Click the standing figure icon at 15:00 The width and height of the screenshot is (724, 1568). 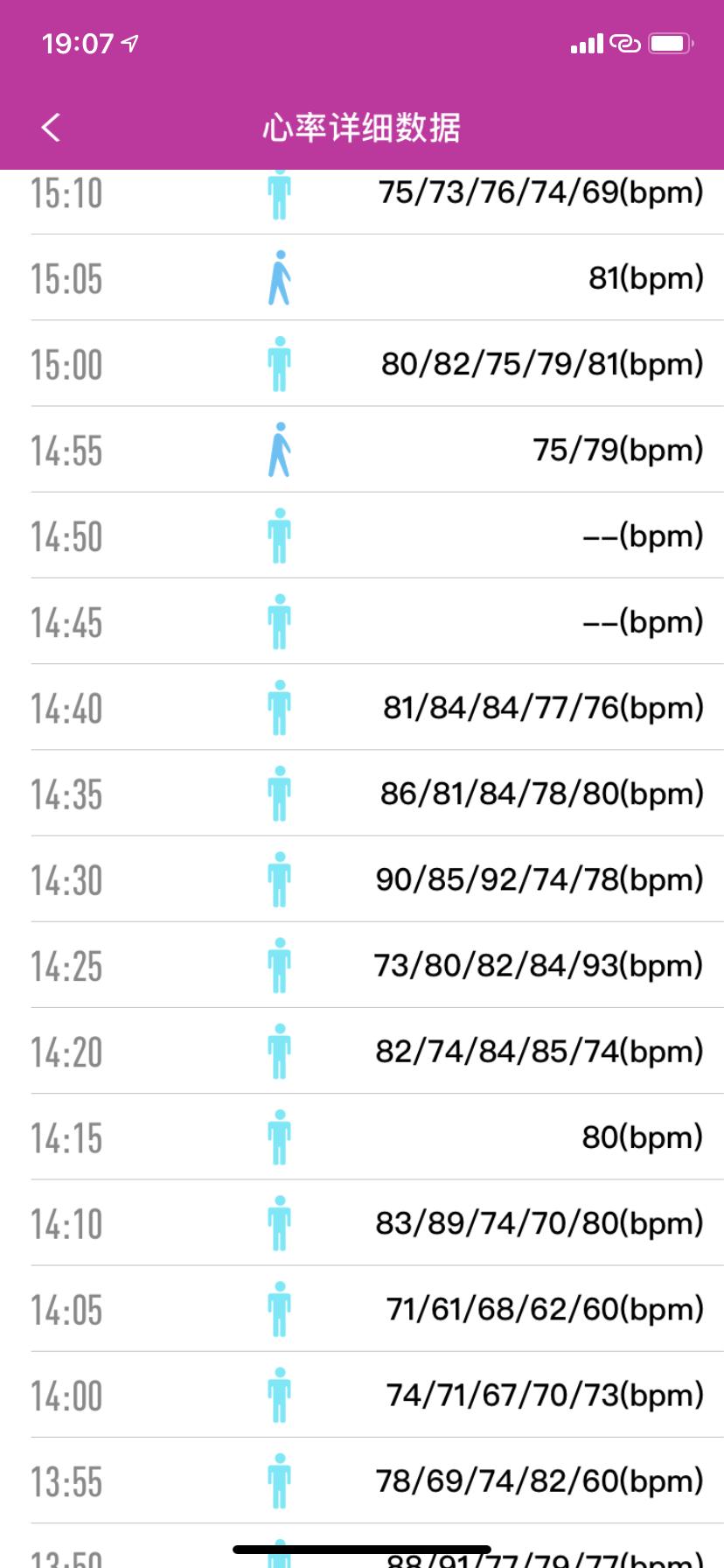(x=279, y=364)
